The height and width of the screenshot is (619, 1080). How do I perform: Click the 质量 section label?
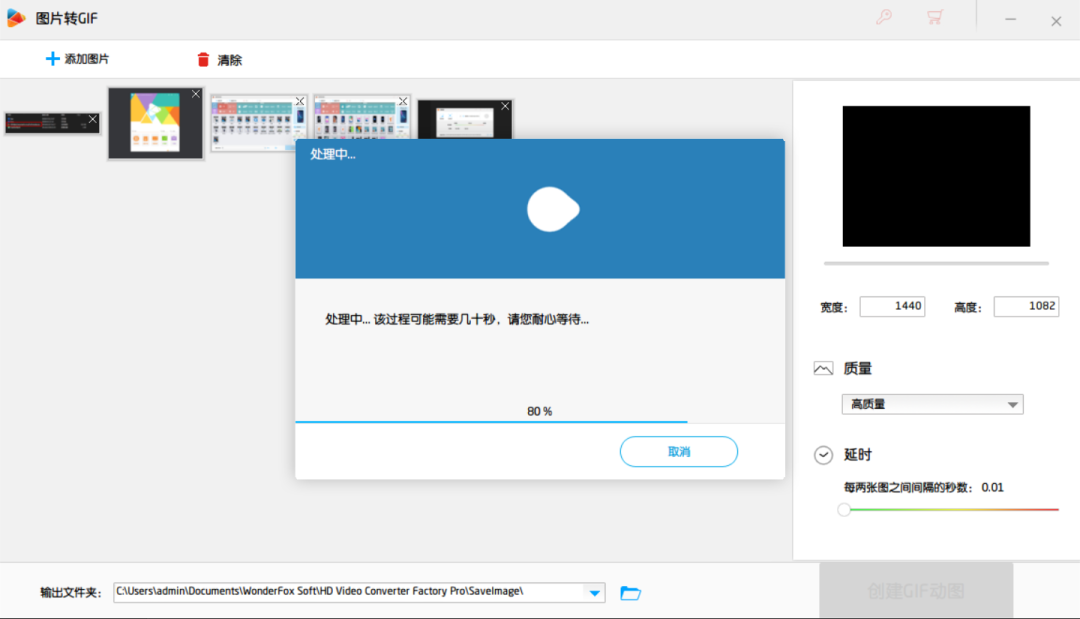[858, 368]
